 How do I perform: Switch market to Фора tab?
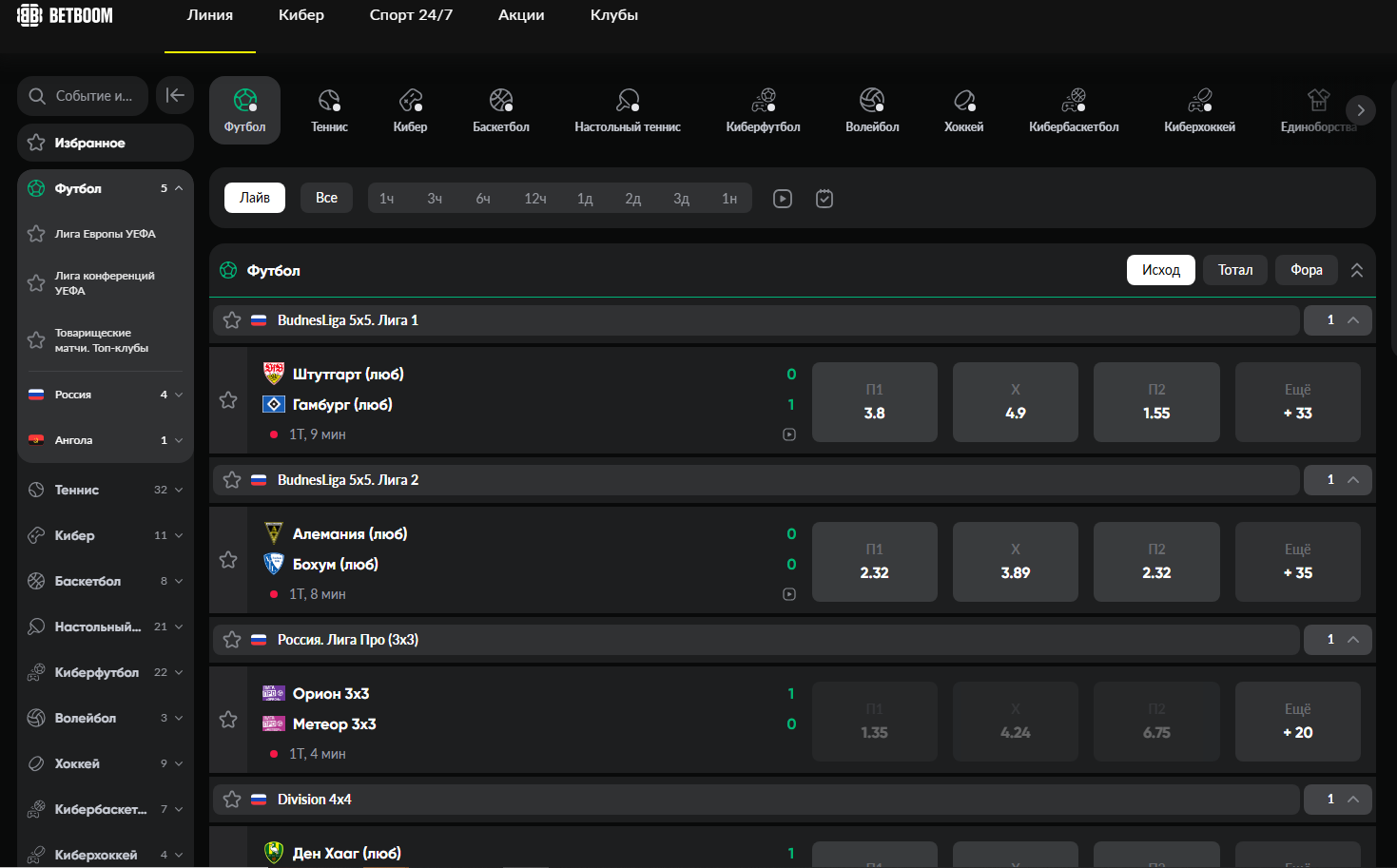(x=1307, y=270)
